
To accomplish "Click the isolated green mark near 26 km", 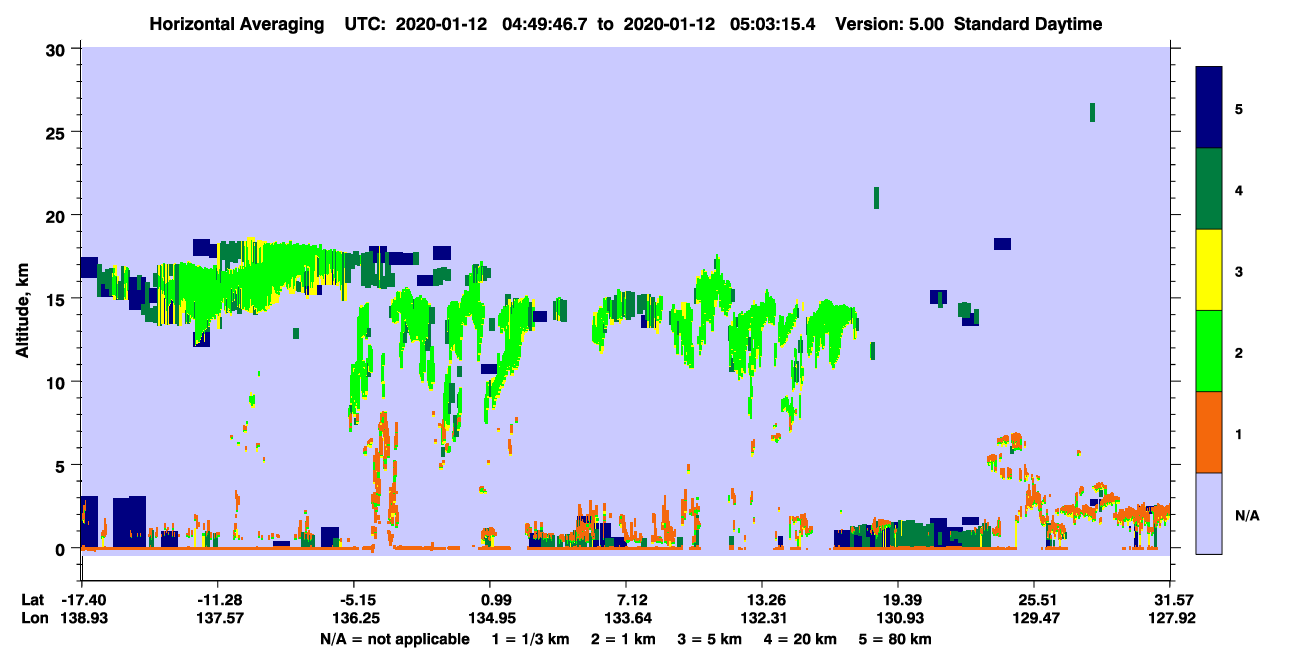I will (1092, 112).
